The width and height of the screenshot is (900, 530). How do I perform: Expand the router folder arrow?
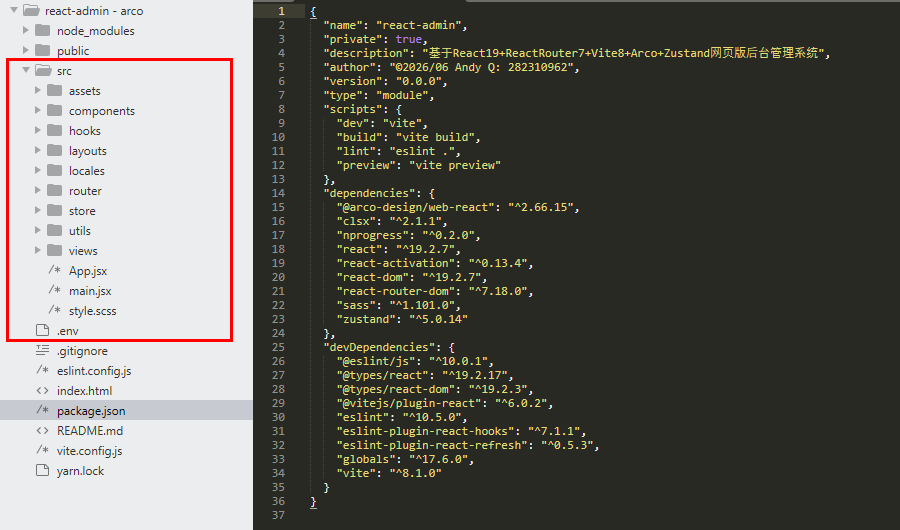click(38, 190)
